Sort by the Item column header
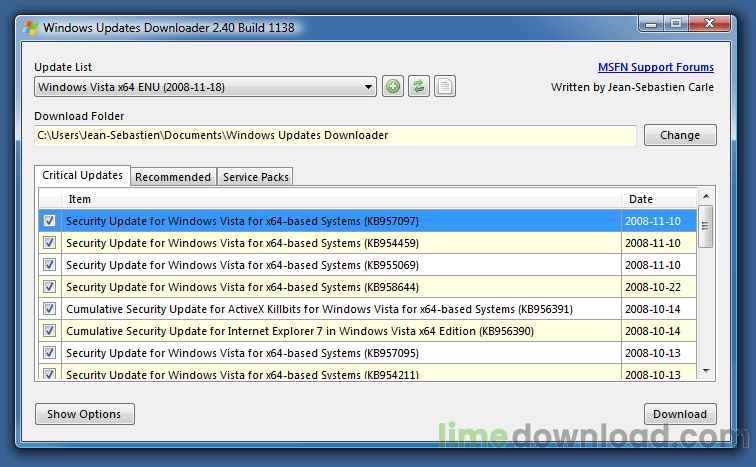756x467 pixels. pyautogui.click(x=341, y=199)
